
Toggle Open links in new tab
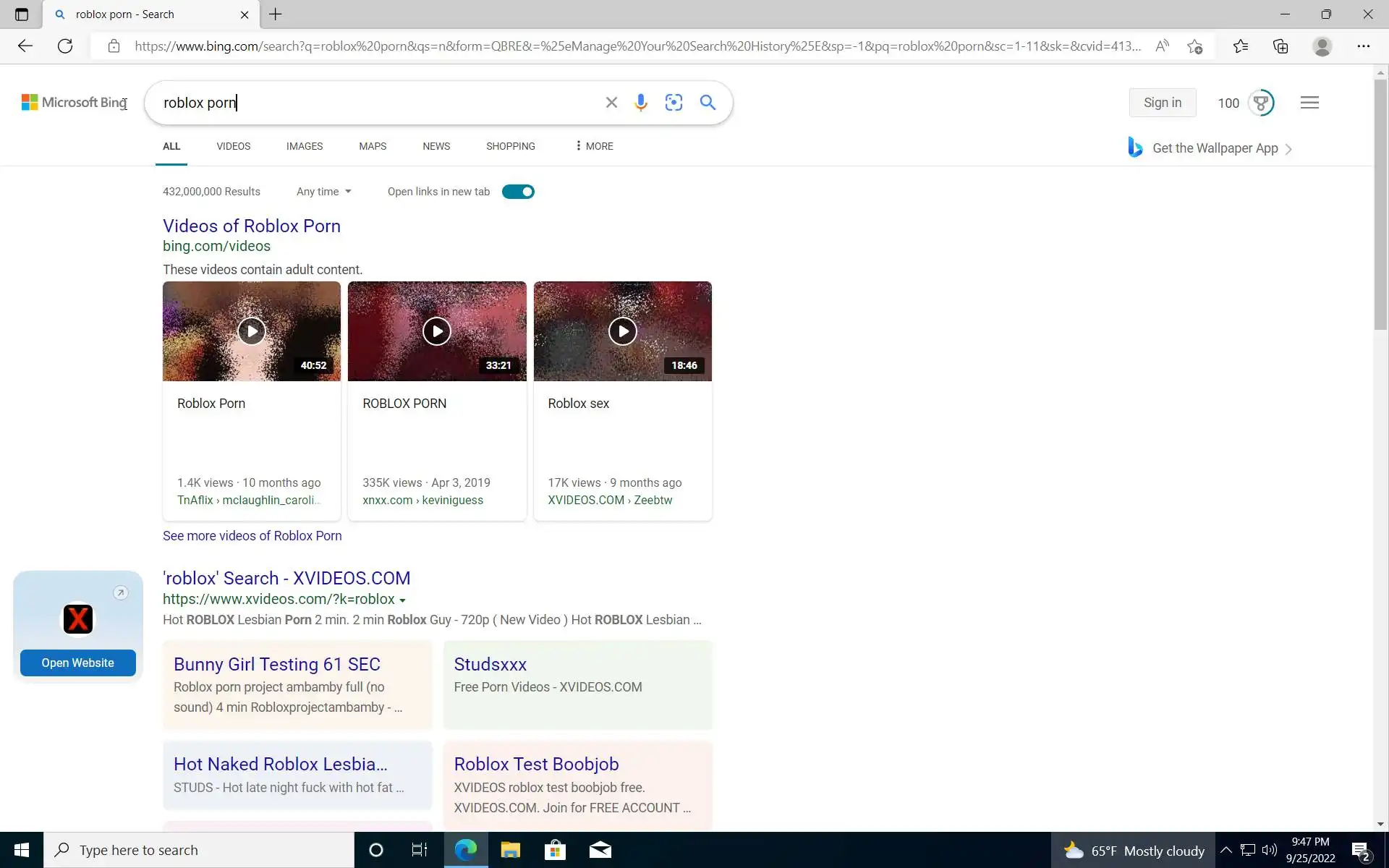[518, 192]
